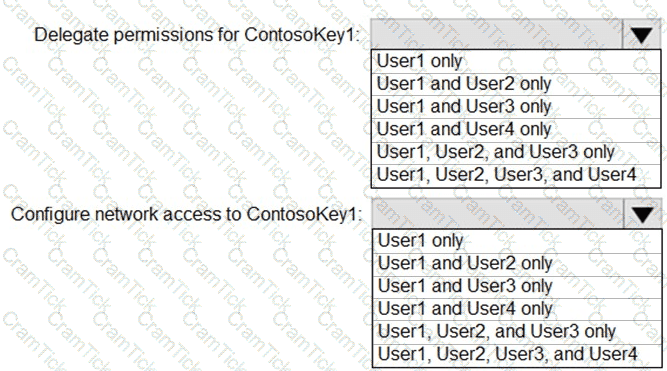The width and height of the screenshot is (667, 371).
Task: Pick 'User1 and User3 only' for network access
Action: pyautogui.click(x=517, y=286)
